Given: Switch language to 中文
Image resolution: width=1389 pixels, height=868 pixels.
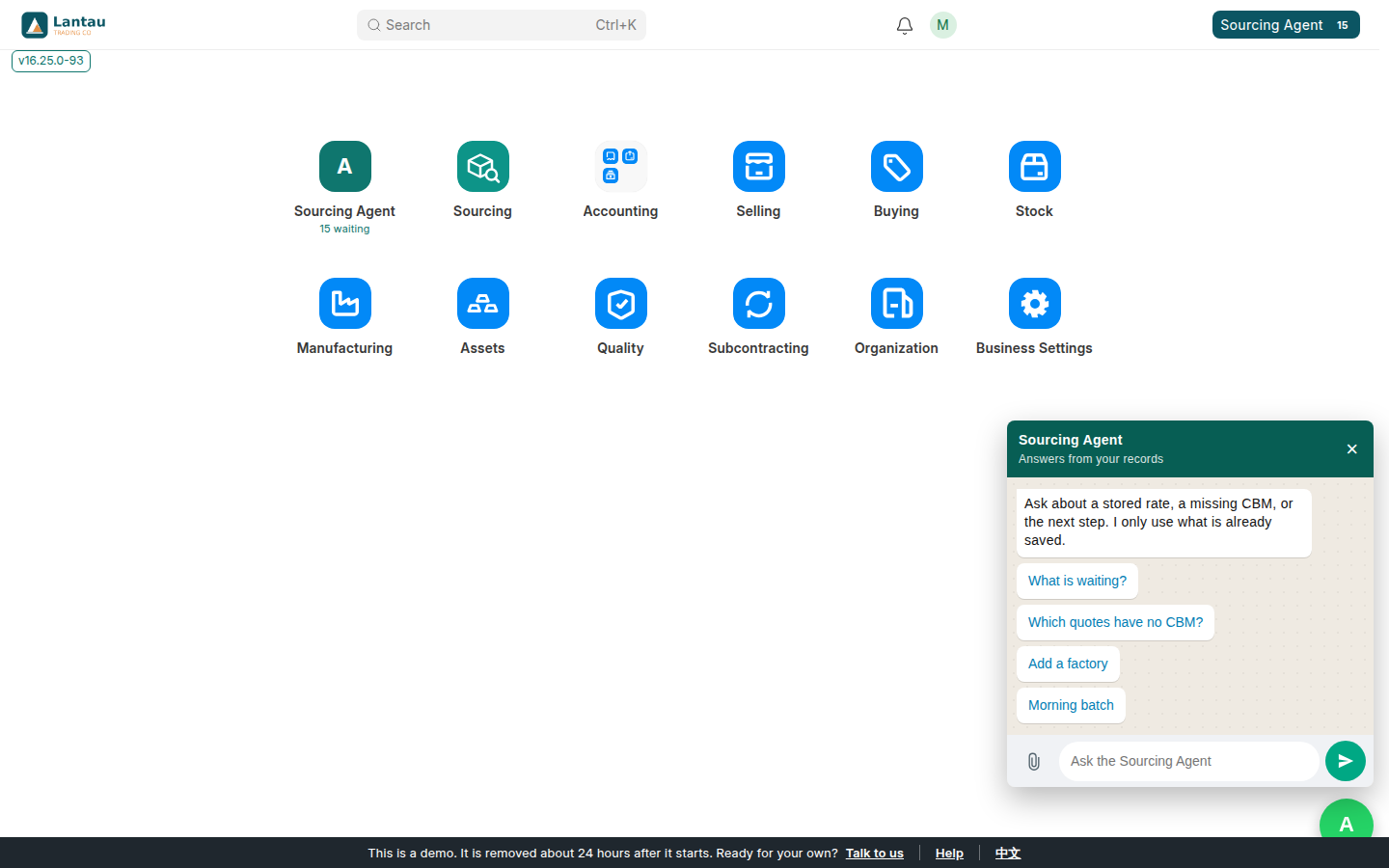Looking at the screenshot, I should (1008, 854).
